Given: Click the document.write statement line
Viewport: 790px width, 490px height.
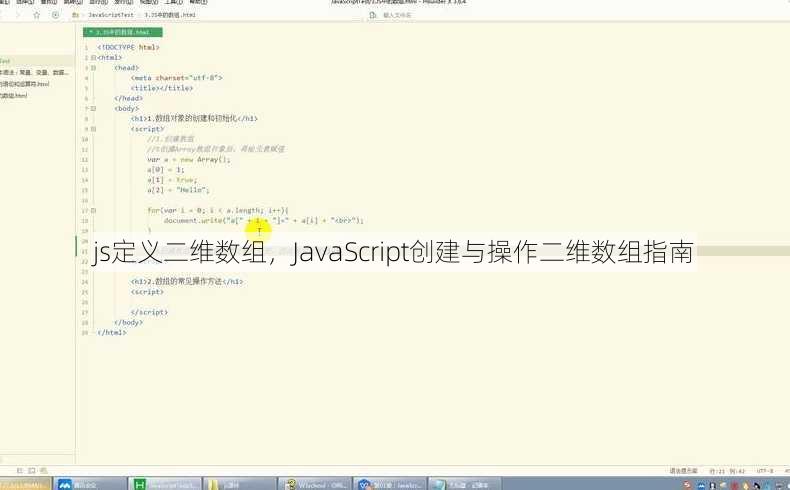Looking at the screenshot, I should coord(264,221).
